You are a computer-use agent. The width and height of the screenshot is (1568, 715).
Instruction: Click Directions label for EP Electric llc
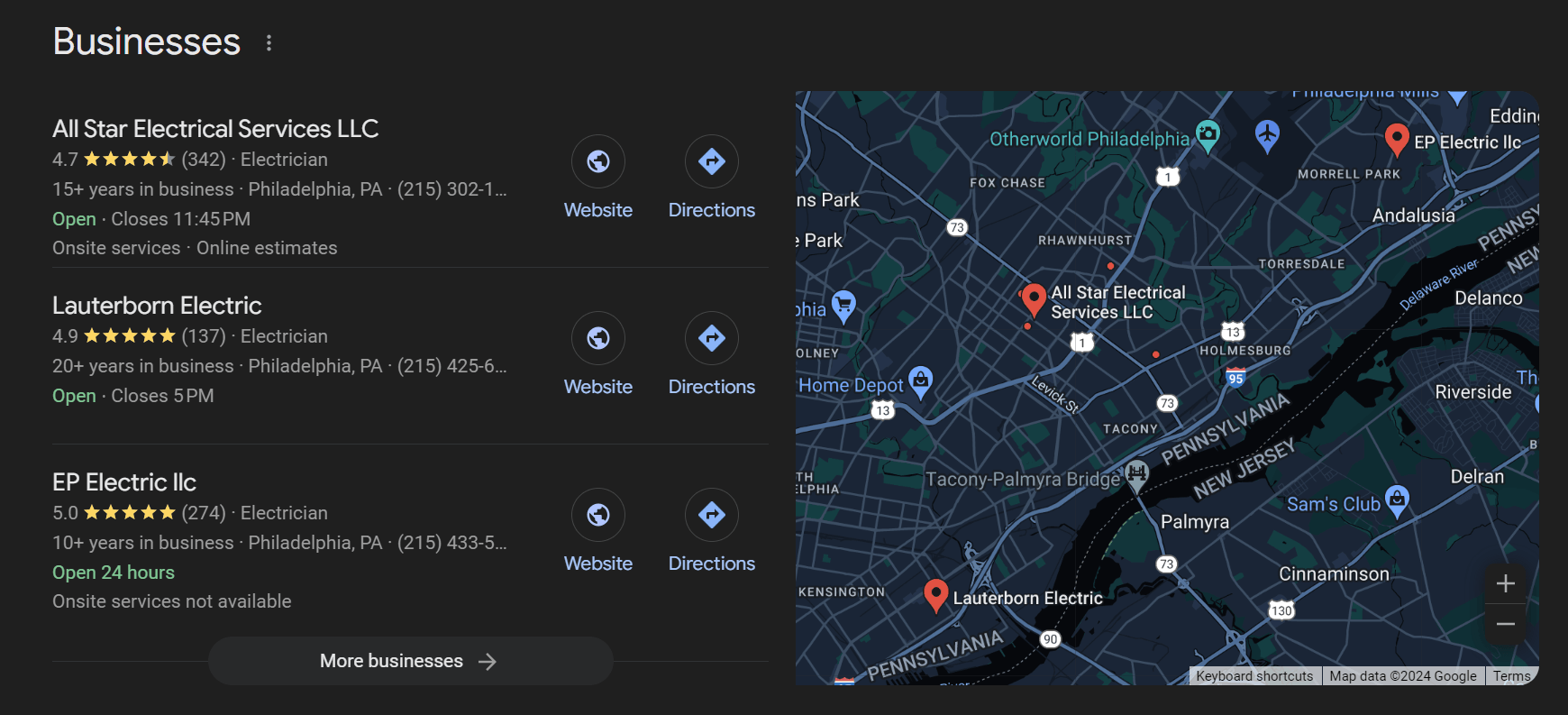(x=712, y=564)
